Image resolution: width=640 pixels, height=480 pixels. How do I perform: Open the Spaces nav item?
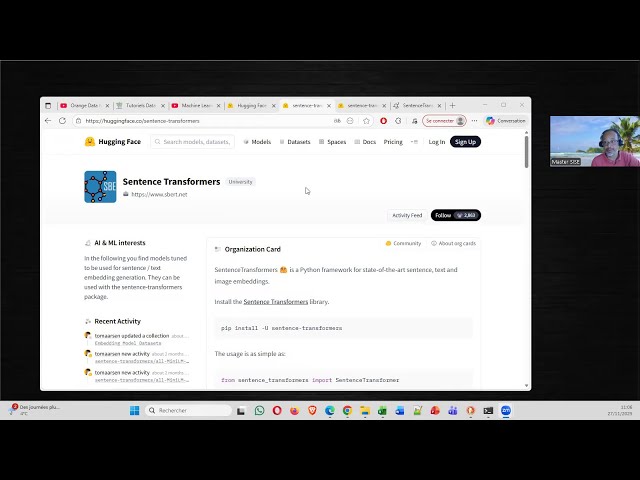tap(332, 142)
